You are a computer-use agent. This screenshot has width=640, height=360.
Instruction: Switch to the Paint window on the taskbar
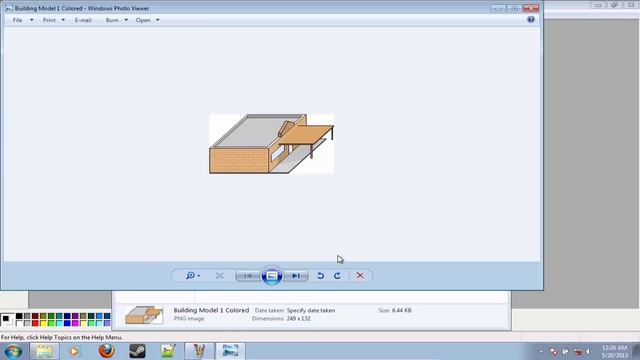pos(199,351)
